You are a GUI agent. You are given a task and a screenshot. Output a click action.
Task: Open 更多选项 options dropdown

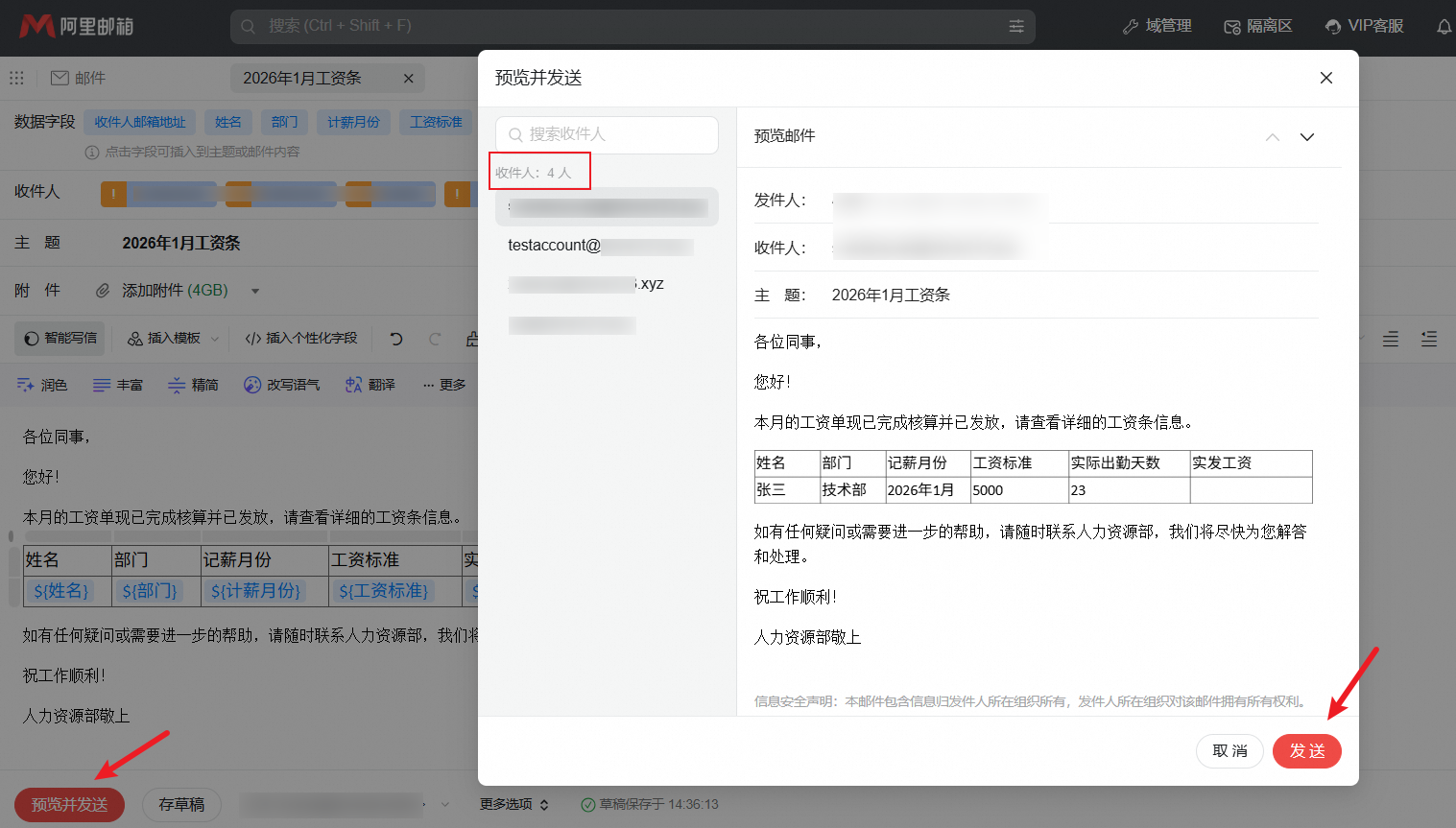[514, 804]
